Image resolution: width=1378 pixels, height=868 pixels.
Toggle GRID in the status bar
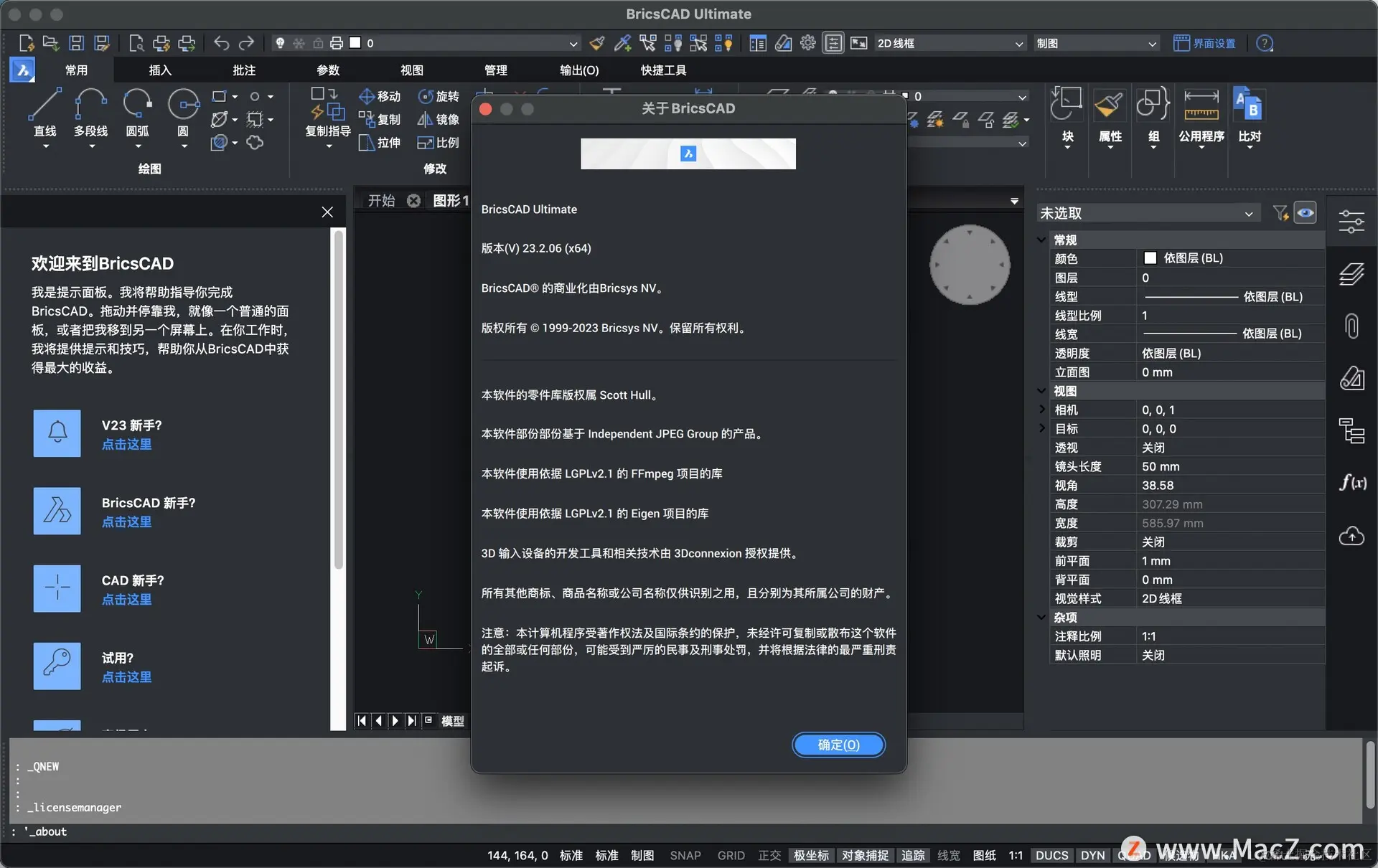[731, 855]
